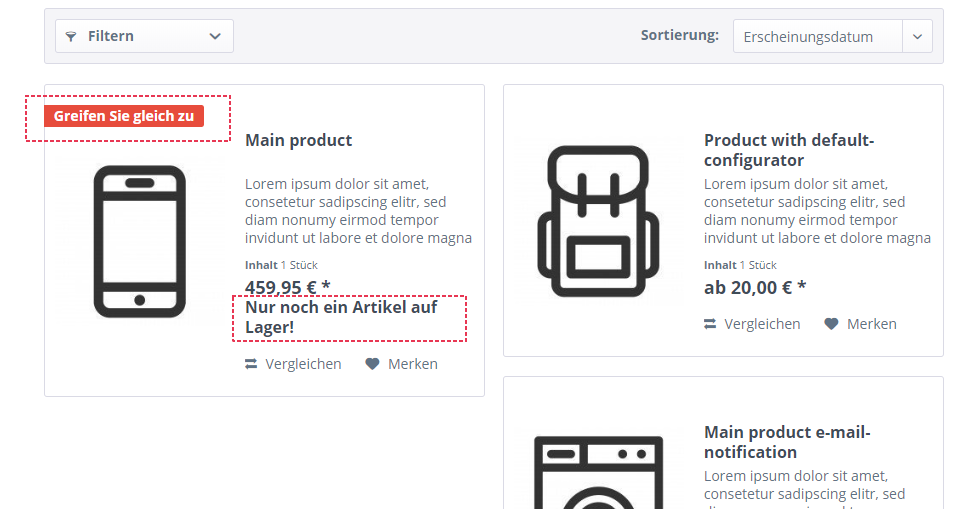Open the washing machine product image
This screenshot has width=970, height=509.
point(598,473)
